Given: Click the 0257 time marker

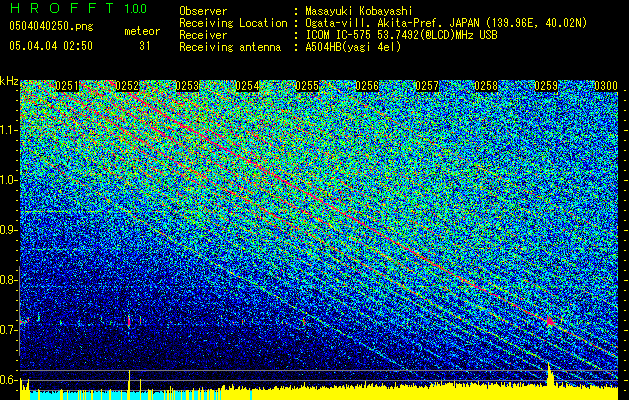Looking at the screenshot, I should point(427,86).
